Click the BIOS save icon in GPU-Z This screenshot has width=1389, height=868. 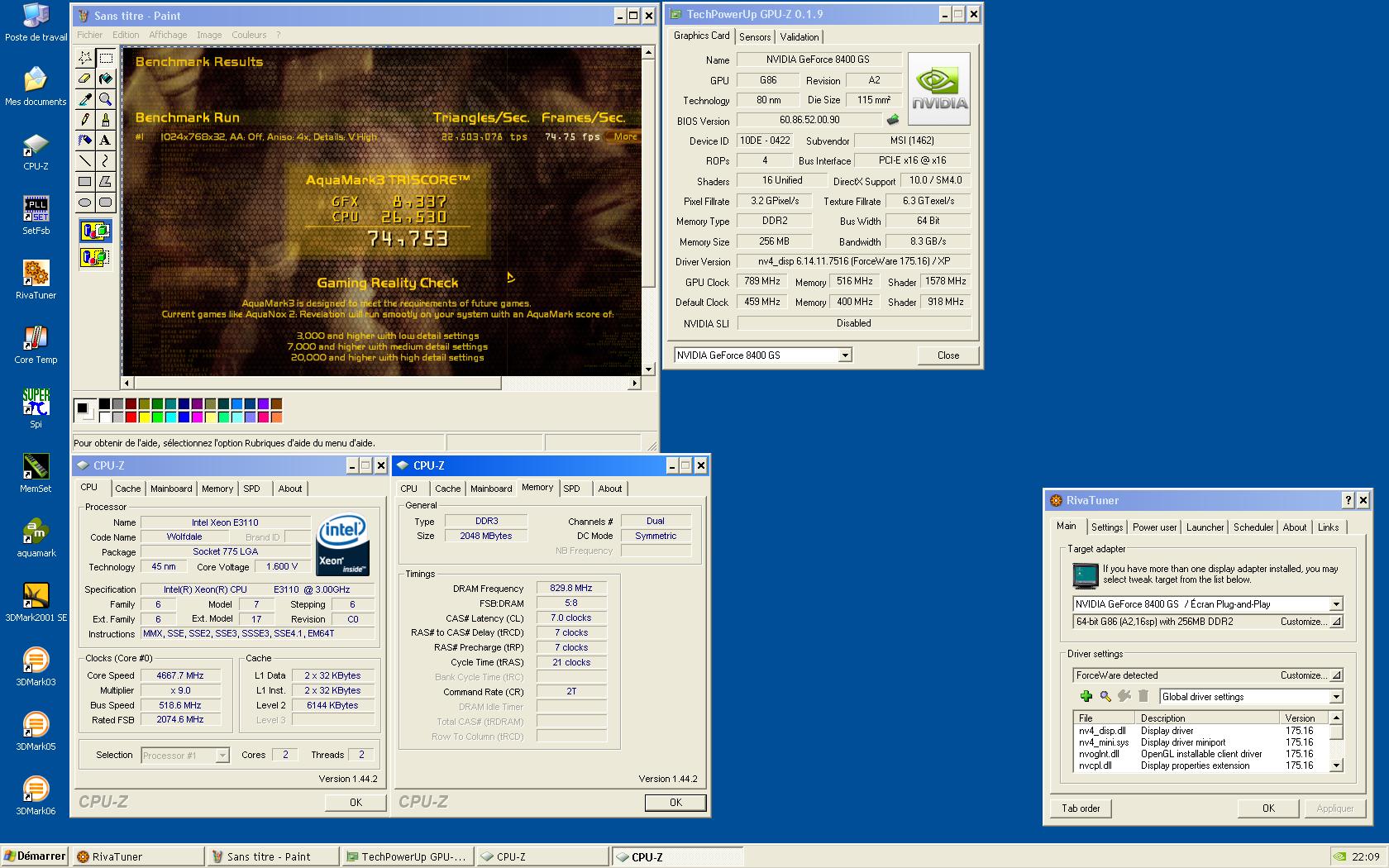point(893,120)
